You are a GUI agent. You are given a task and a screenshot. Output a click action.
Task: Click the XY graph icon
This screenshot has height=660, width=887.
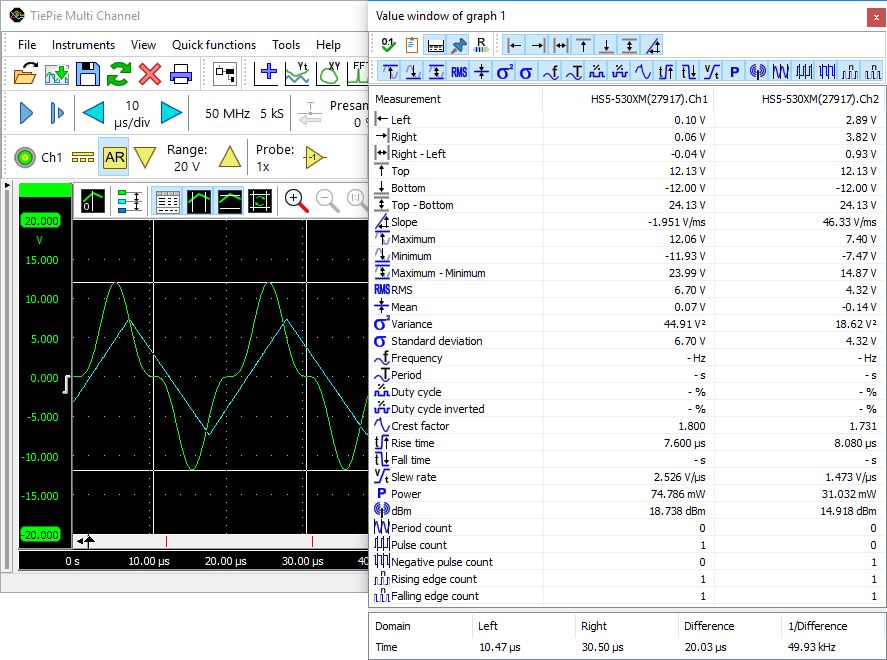(329, 73)
